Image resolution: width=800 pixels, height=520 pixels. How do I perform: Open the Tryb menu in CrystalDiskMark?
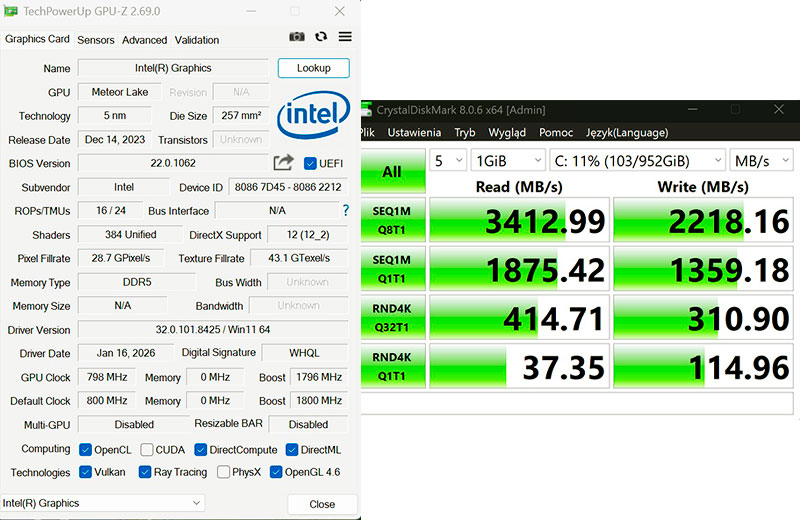[x=465, y=133]
